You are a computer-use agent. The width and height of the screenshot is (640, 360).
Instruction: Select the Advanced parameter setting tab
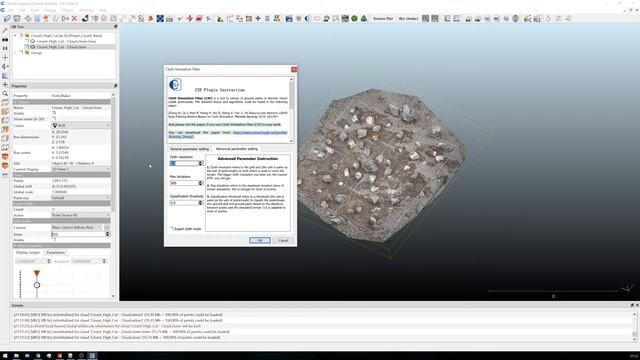point(237,149)
